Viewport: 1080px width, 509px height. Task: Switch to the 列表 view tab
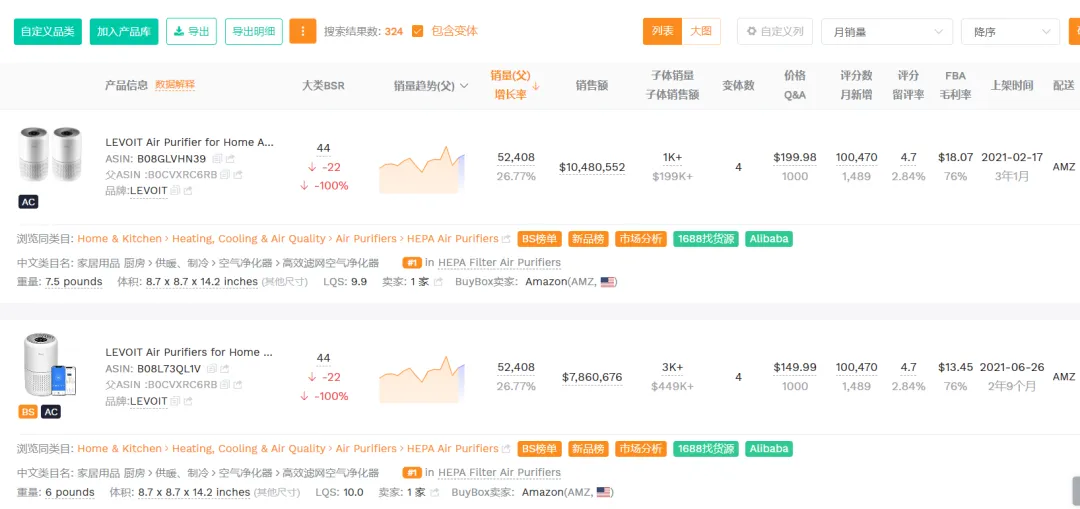coord(663,31)
